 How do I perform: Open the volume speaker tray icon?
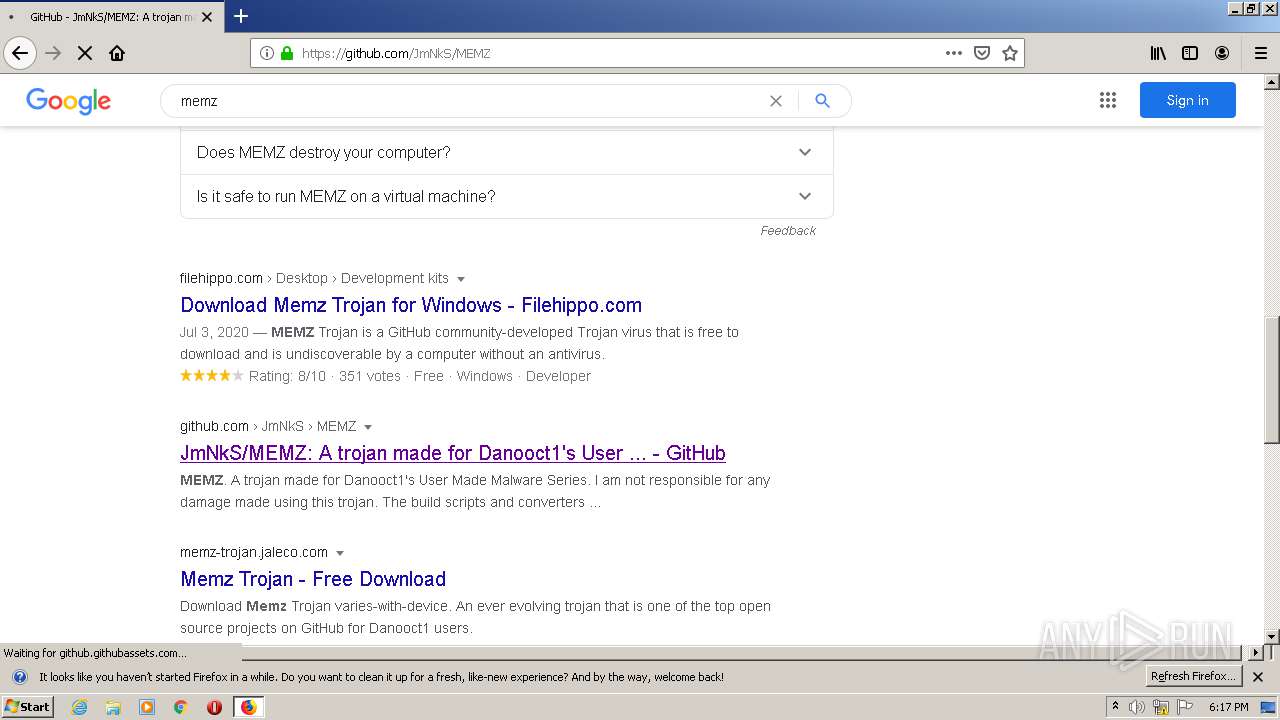coord(1137,707)
